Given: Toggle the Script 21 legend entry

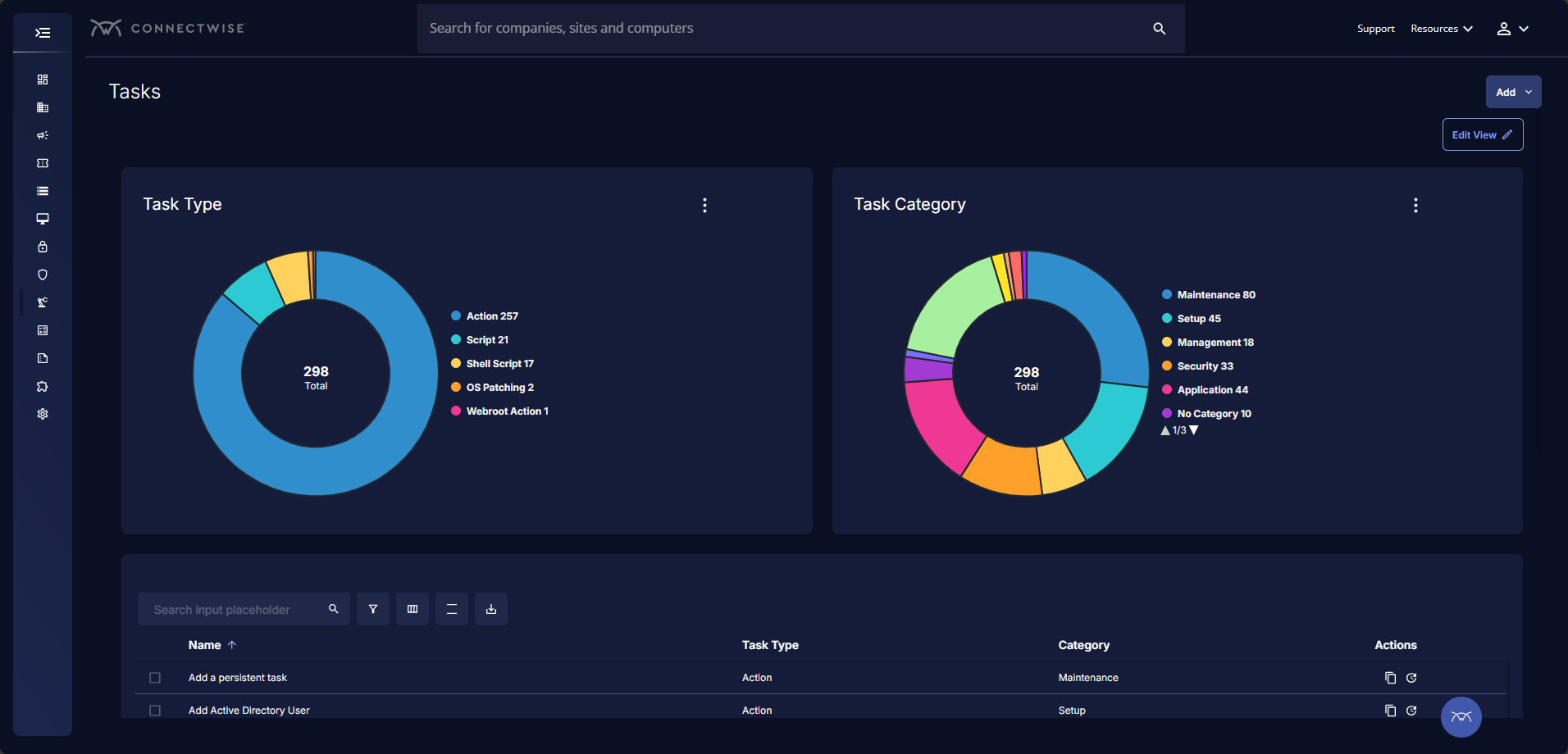Looking at the screenshot, I should pyautogui.click(x=487, y=340).
